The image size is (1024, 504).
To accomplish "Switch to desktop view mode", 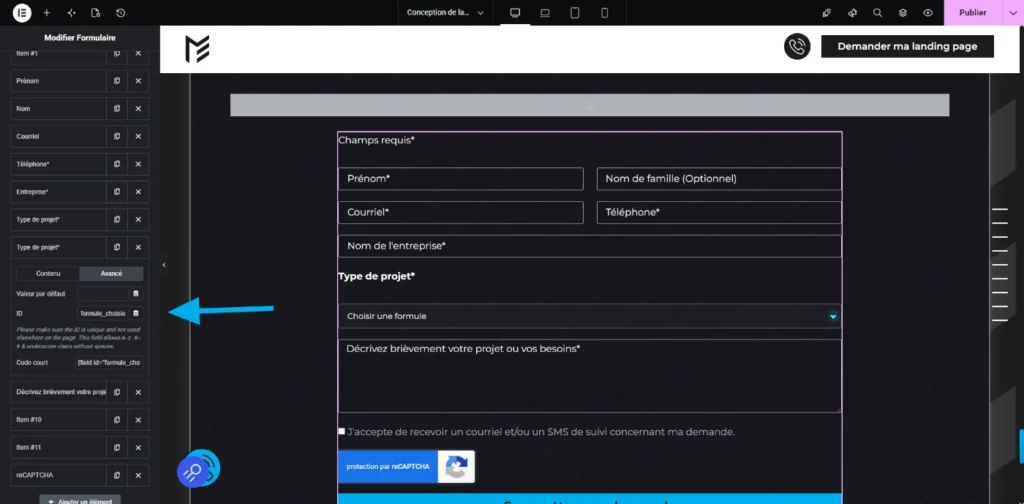I will pyautogui.click(x=515, y=12).
